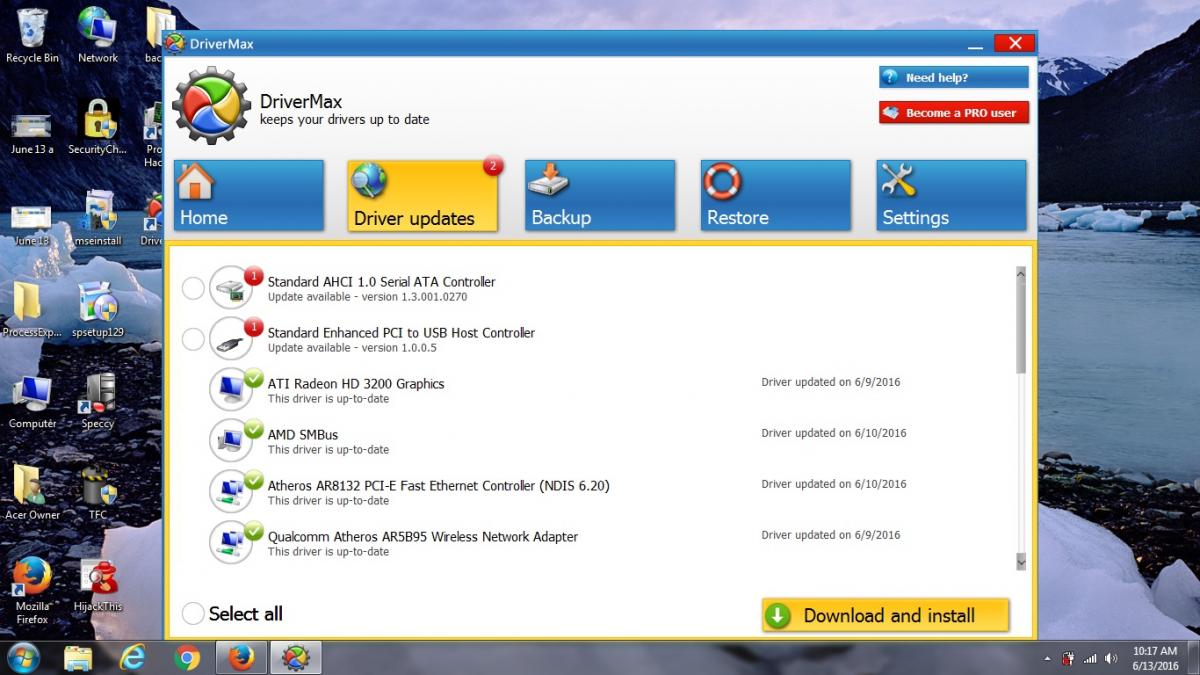
Task: Click the Standard AHCI Serial ATA device icon
Action: (x=231, y=288)
